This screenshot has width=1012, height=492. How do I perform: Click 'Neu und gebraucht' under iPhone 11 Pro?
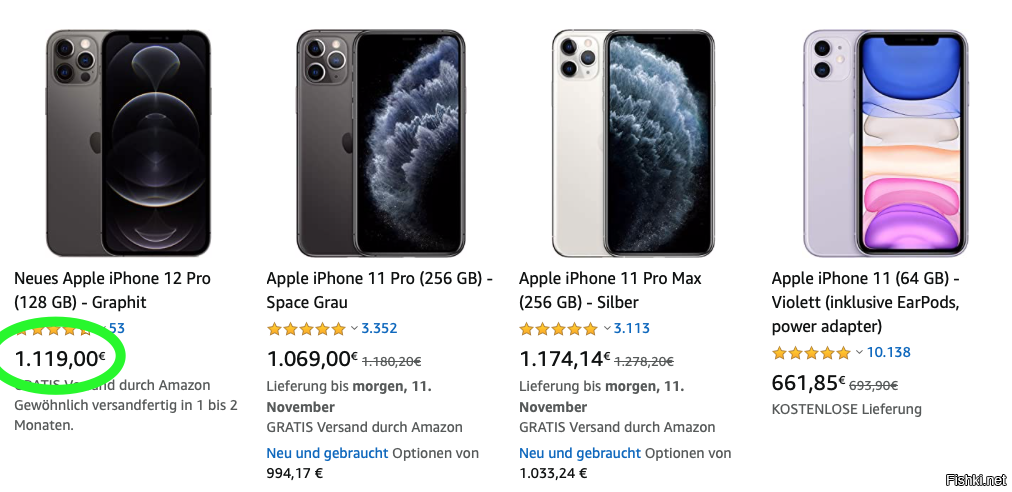coord(327,453)
